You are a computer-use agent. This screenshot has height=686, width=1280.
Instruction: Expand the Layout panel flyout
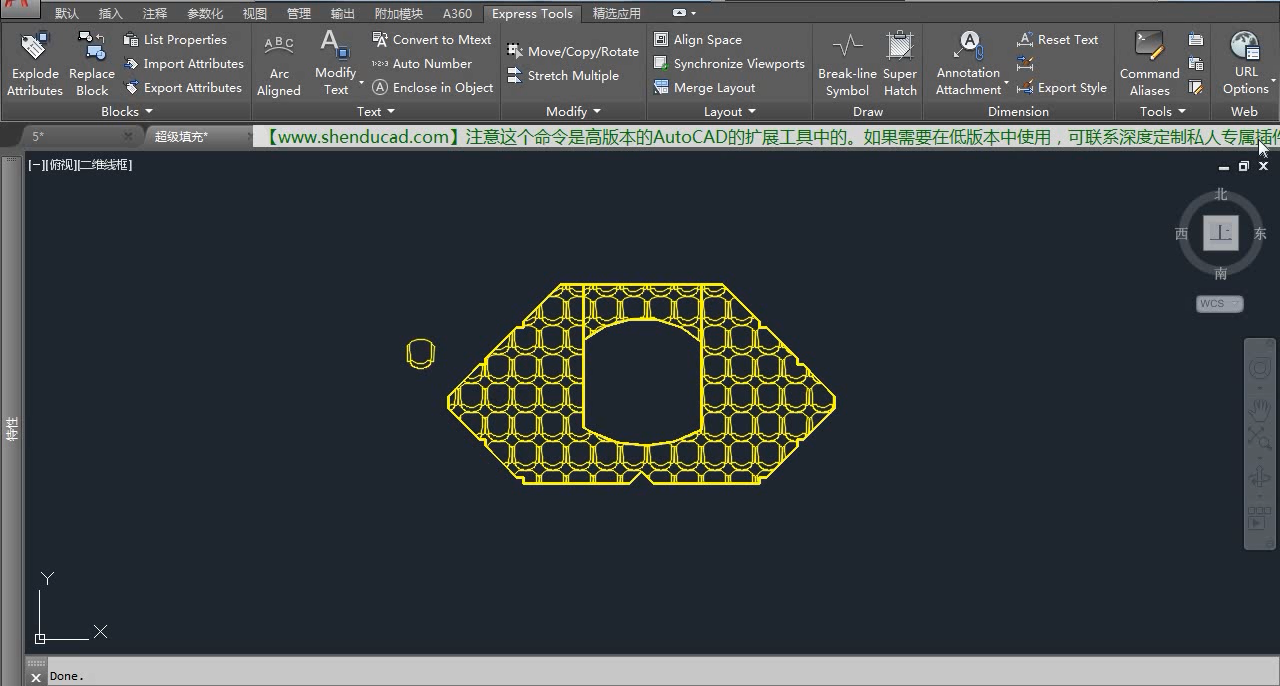pos(730,112)
